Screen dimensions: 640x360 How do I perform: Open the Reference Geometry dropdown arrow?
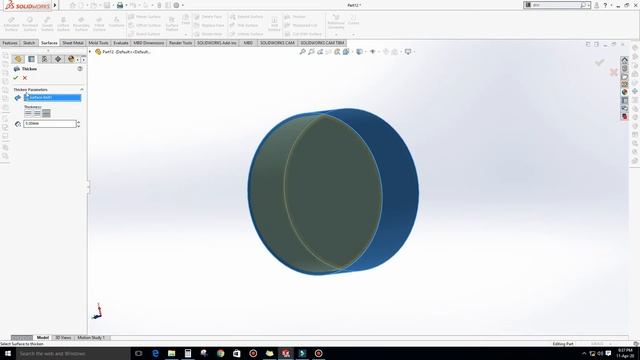[x=336, y=35]
